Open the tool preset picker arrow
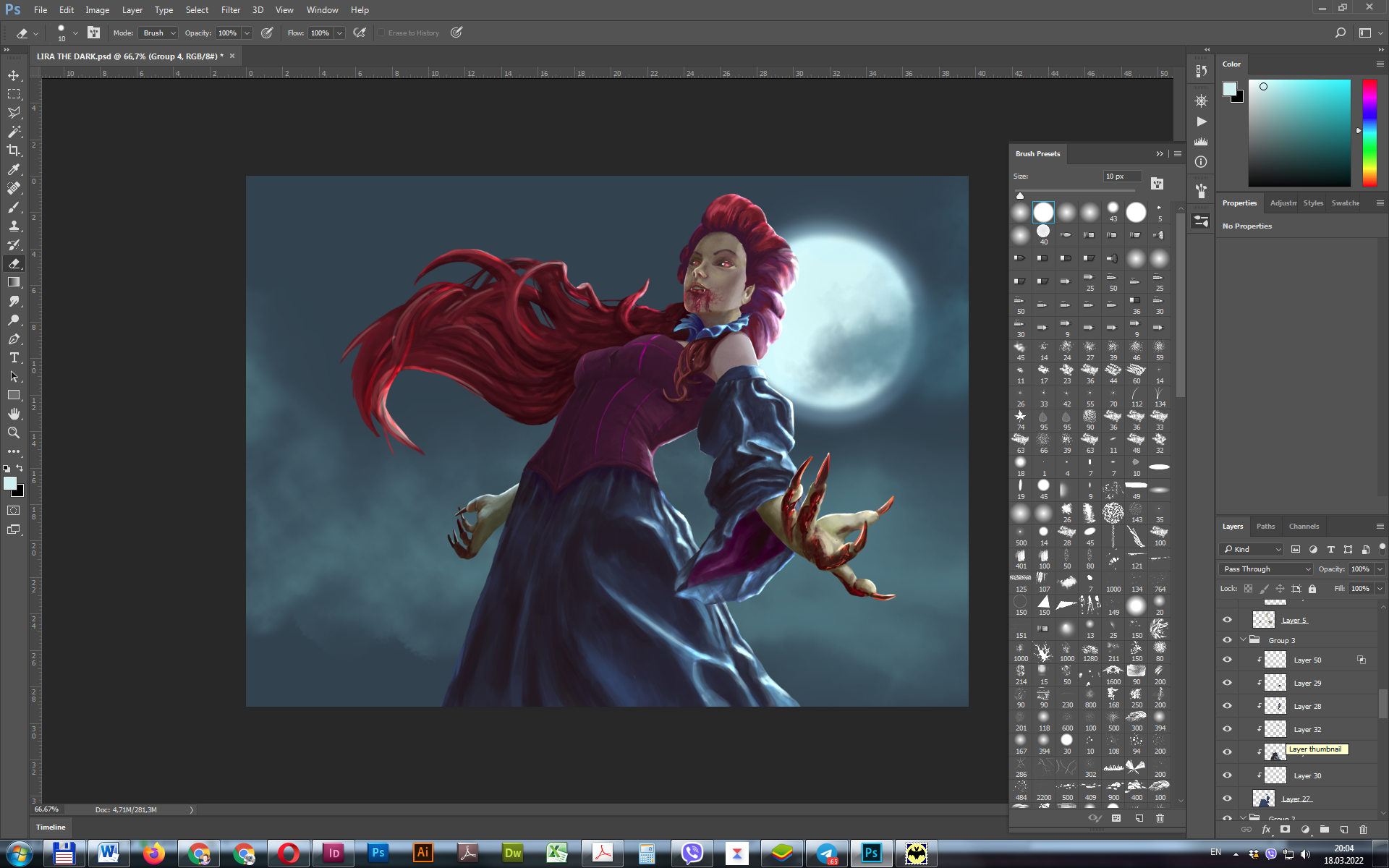 (36, 33)
